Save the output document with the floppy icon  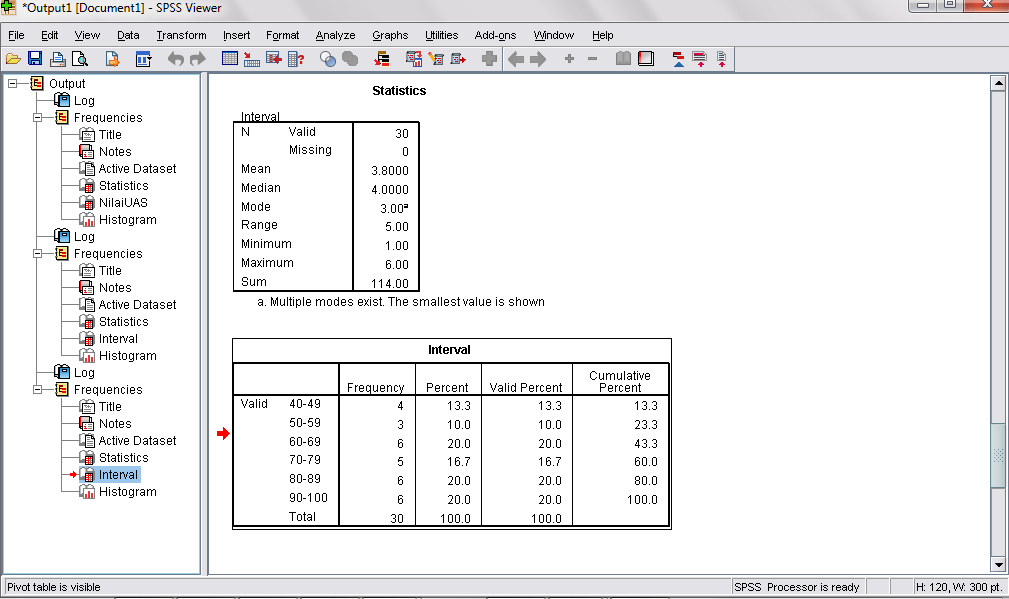pyautogui.click(x=35, y=59)
